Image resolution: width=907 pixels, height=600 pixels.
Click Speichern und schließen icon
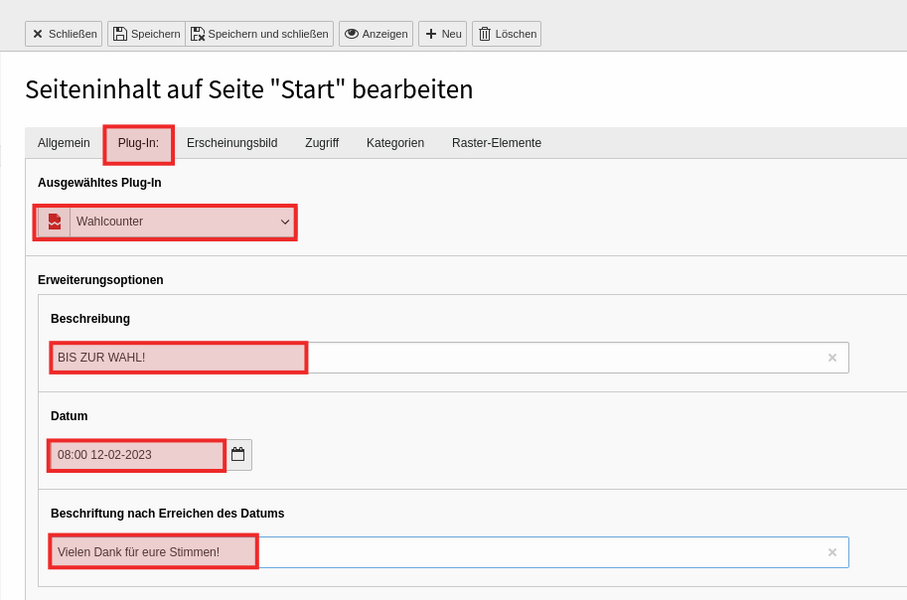click(x=198, y=34)
